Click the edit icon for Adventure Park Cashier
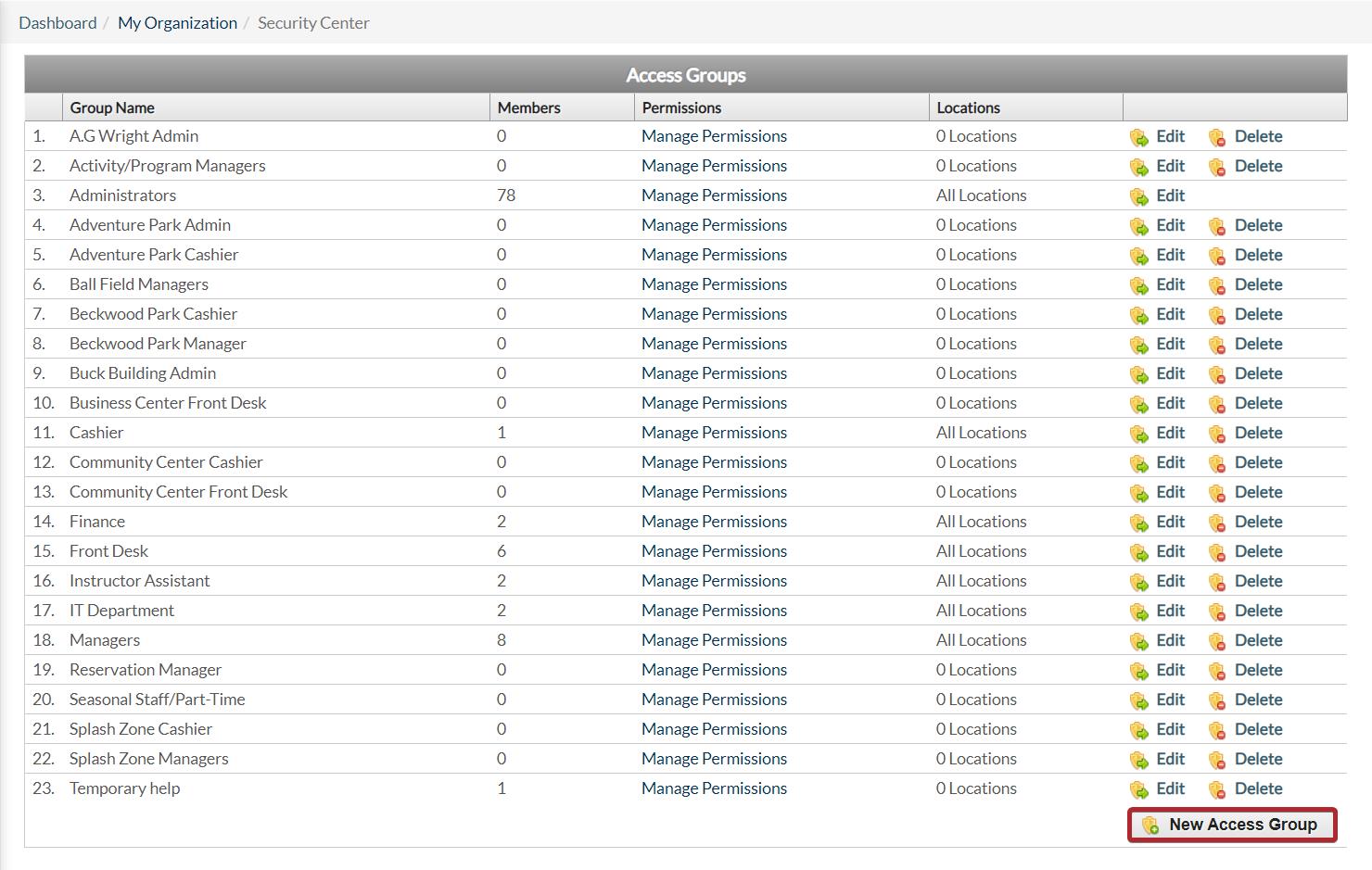This screenshot has width=1372, height=870. click(x=1139, y=257)
